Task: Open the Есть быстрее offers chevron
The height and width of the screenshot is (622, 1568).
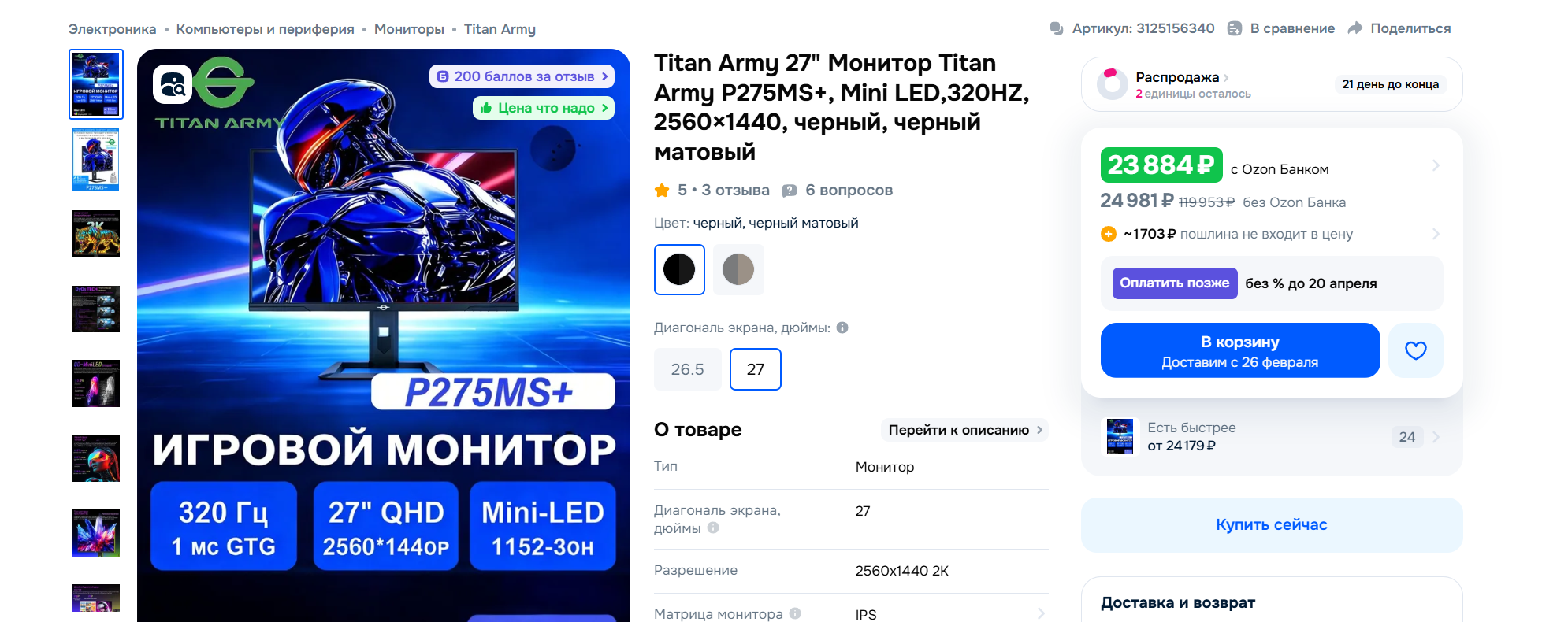Action: [1436, 437]
